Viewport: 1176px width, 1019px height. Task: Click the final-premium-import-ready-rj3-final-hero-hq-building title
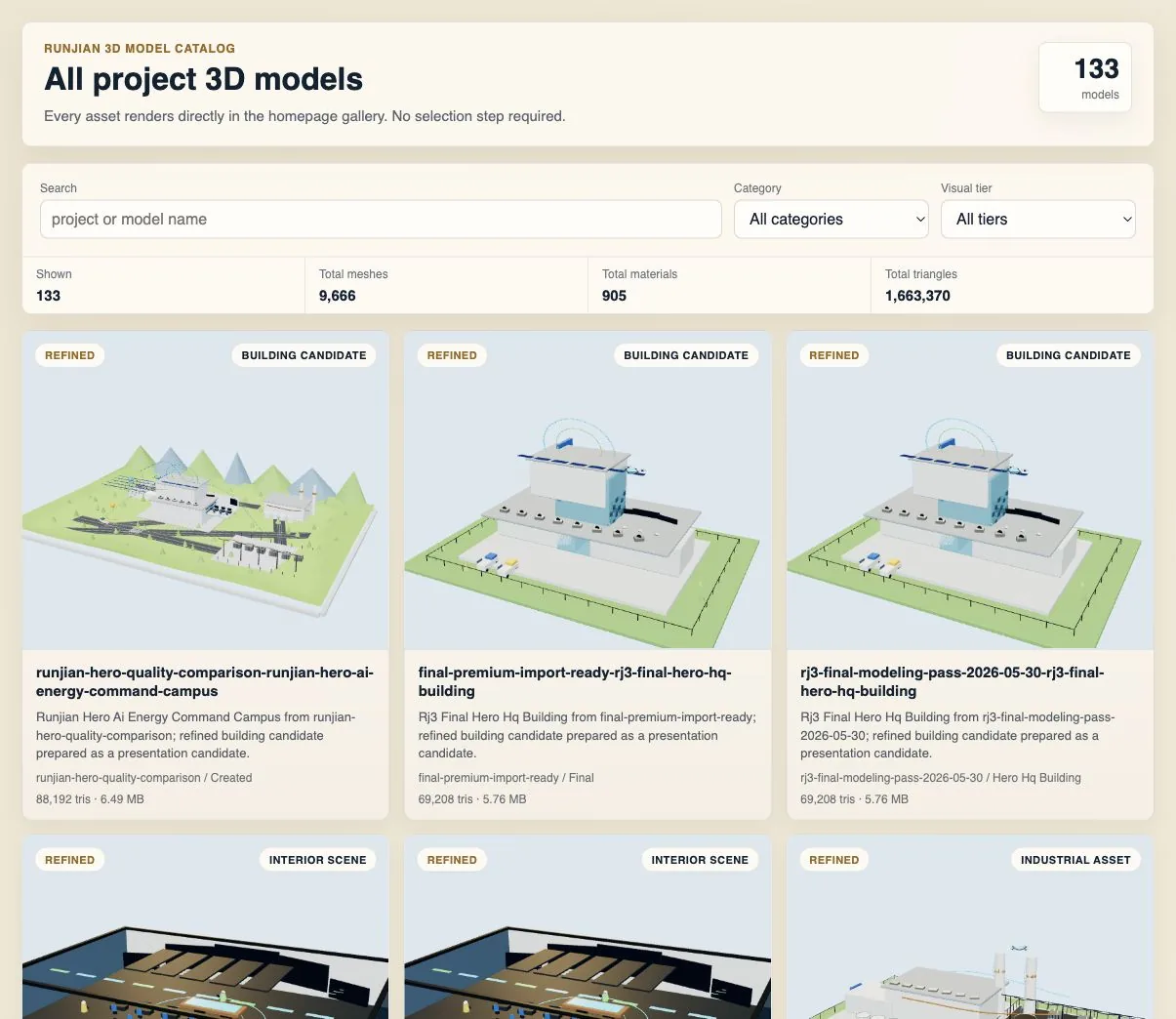pyautogui.click(x=575, y=681)
